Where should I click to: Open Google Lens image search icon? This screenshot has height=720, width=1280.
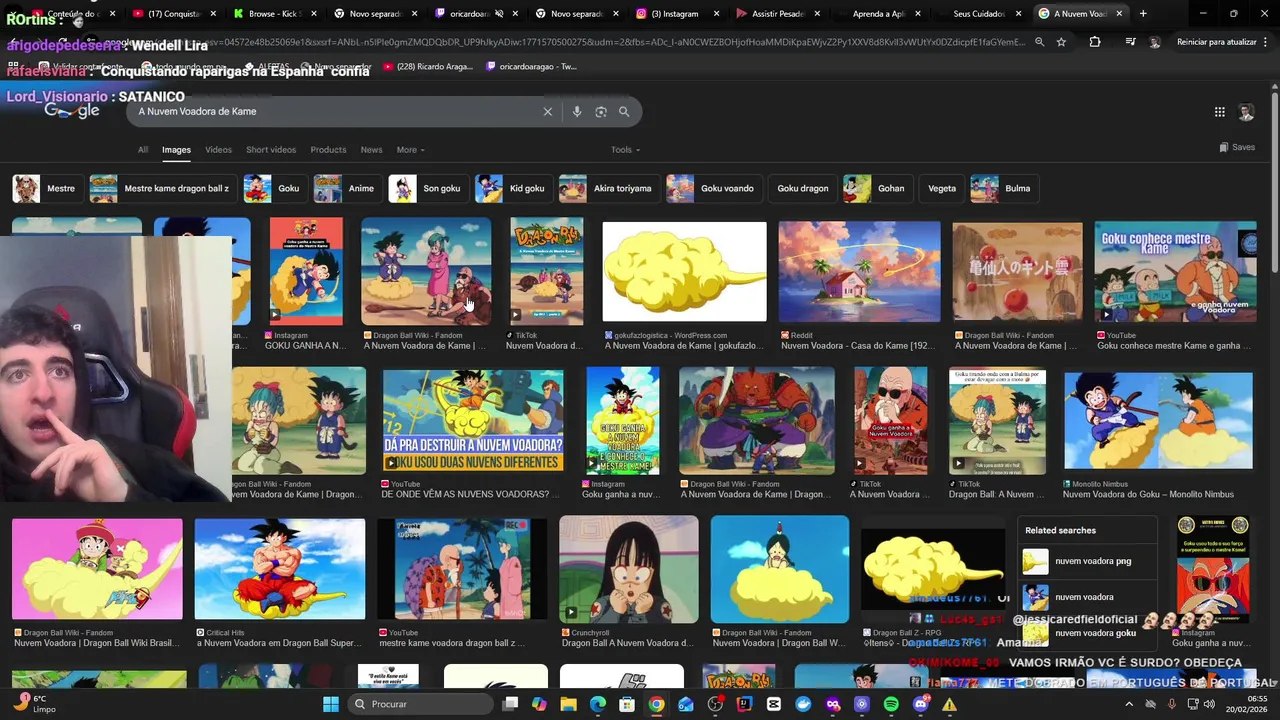pyautogui.click(x=601, y=112)
